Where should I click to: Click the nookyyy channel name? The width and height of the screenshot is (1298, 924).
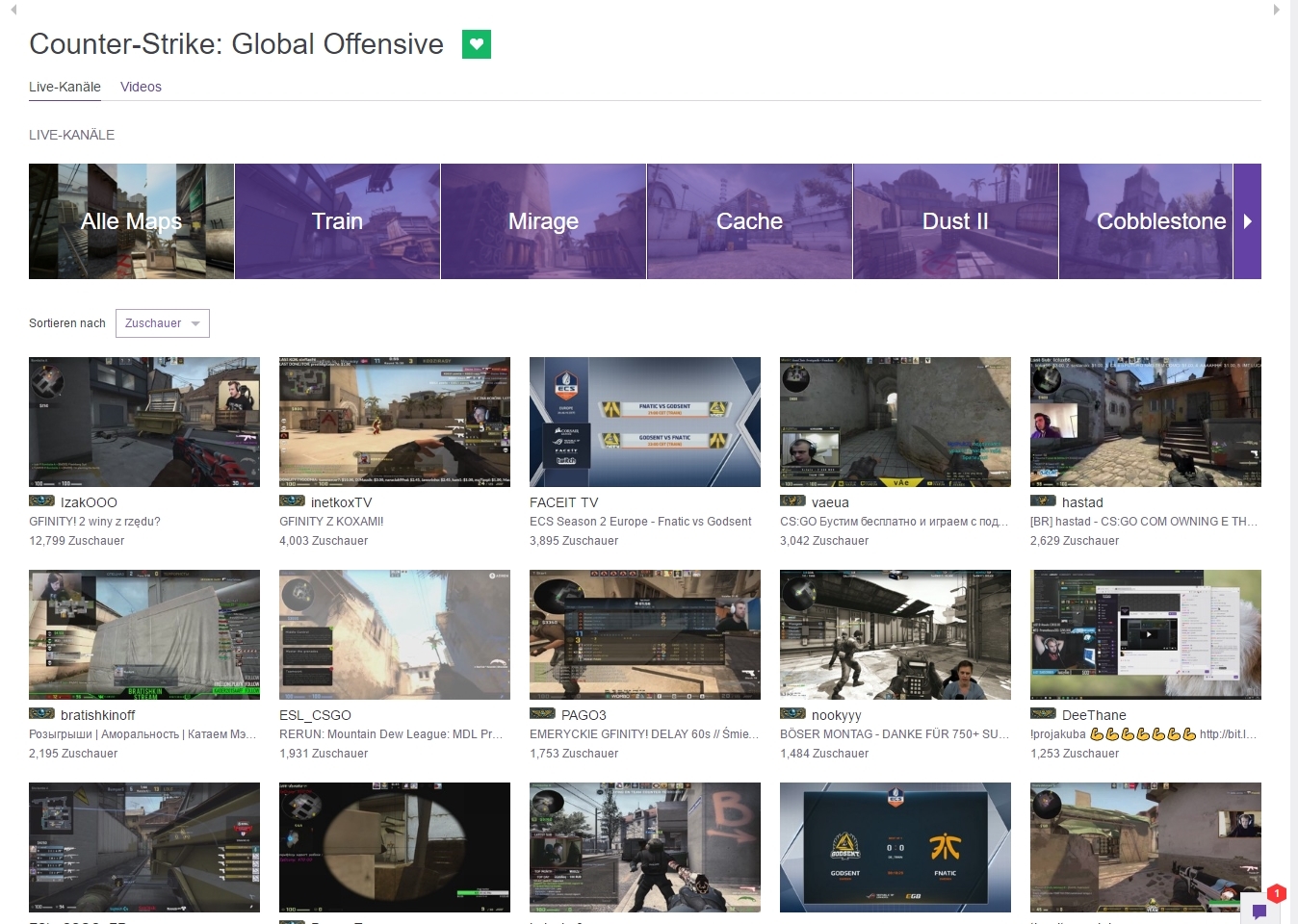coord(837,715)
